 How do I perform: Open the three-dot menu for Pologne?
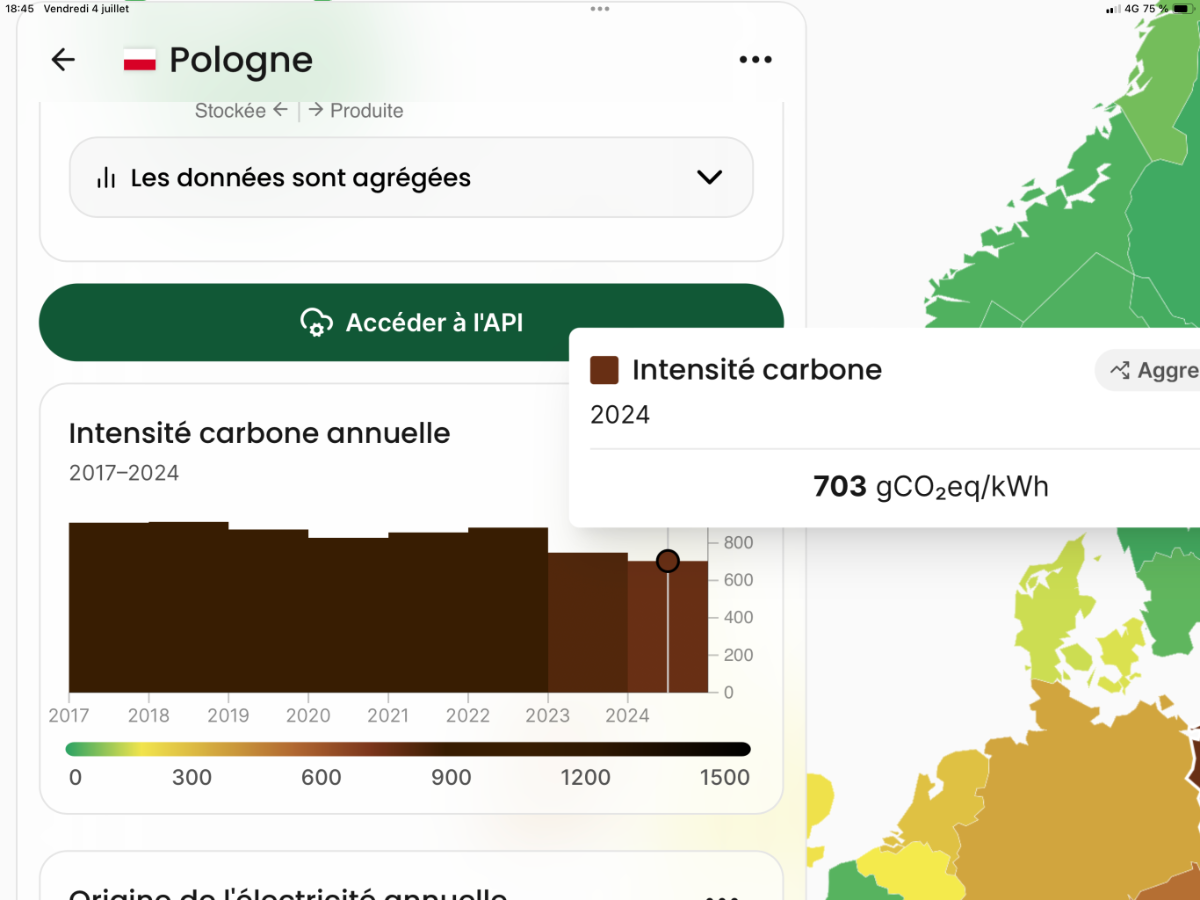pos(755,60)
